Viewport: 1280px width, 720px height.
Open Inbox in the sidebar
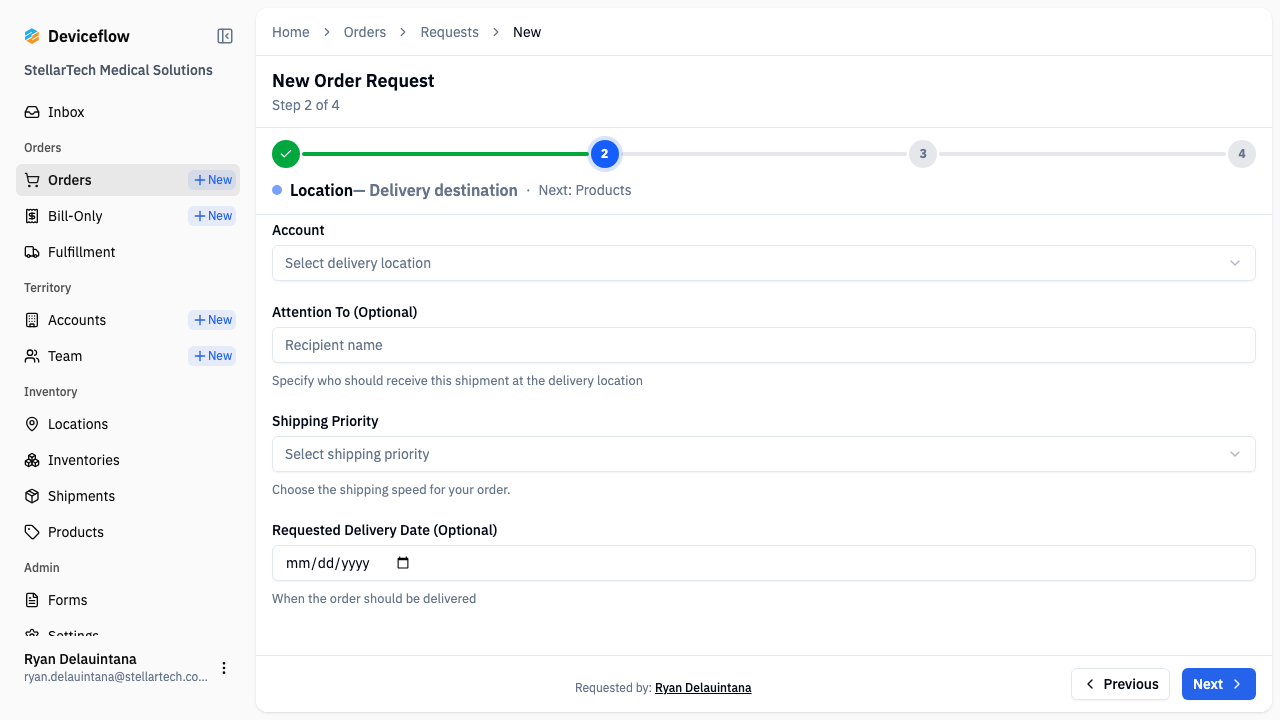click(128, 112)
